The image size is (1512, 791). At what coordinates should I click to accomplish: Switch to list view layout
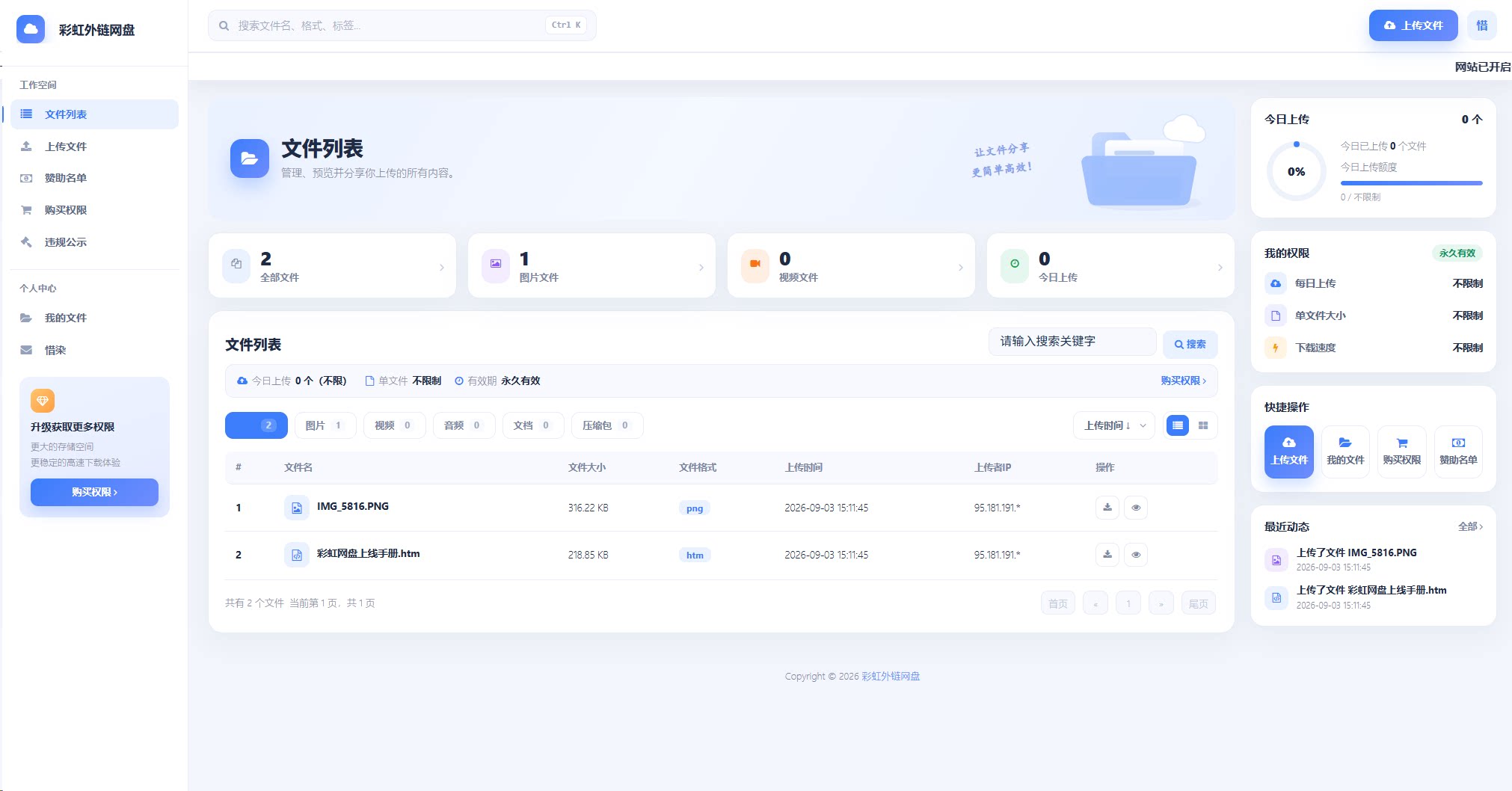(x=1178, y=425)
